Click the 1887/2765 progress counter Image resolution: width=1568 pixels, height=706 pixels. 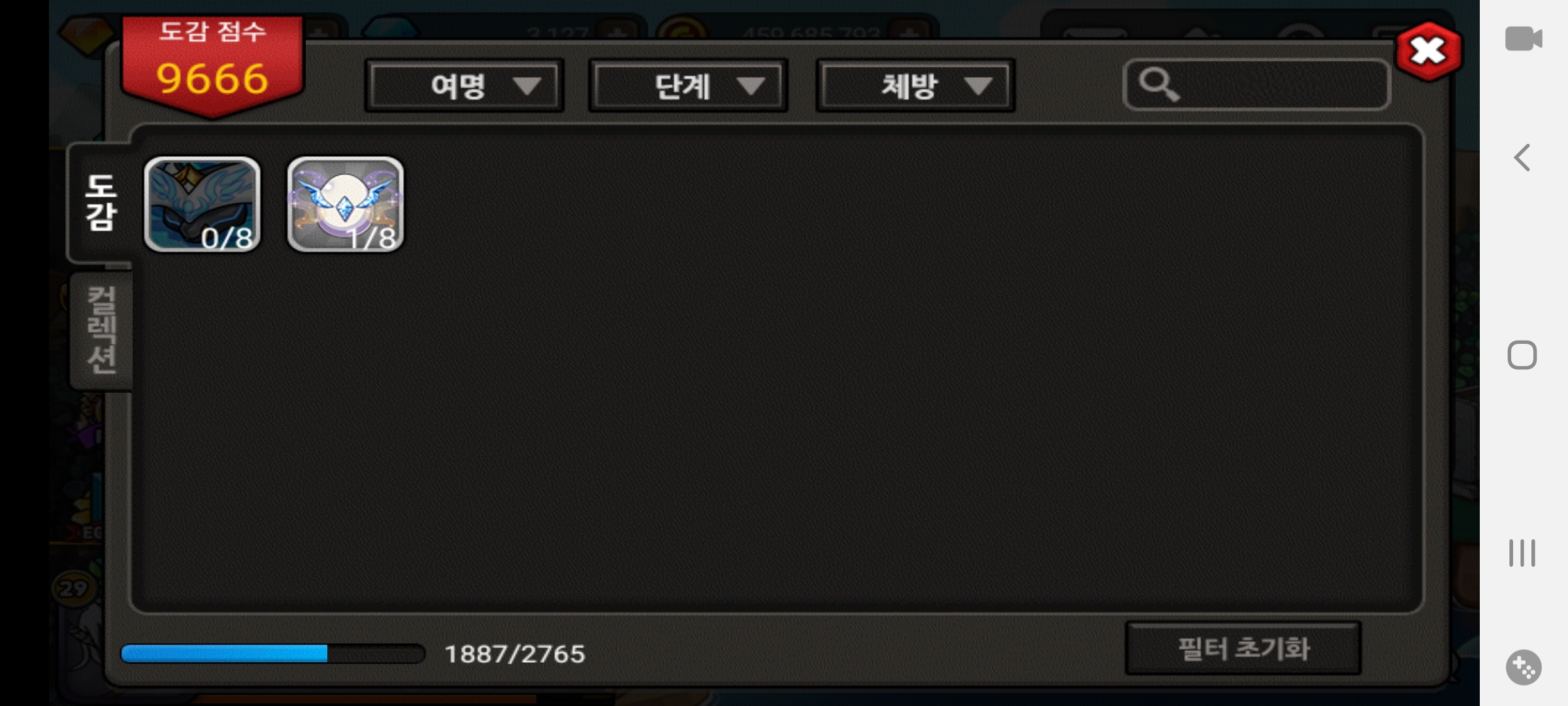(x=515, y=654)
